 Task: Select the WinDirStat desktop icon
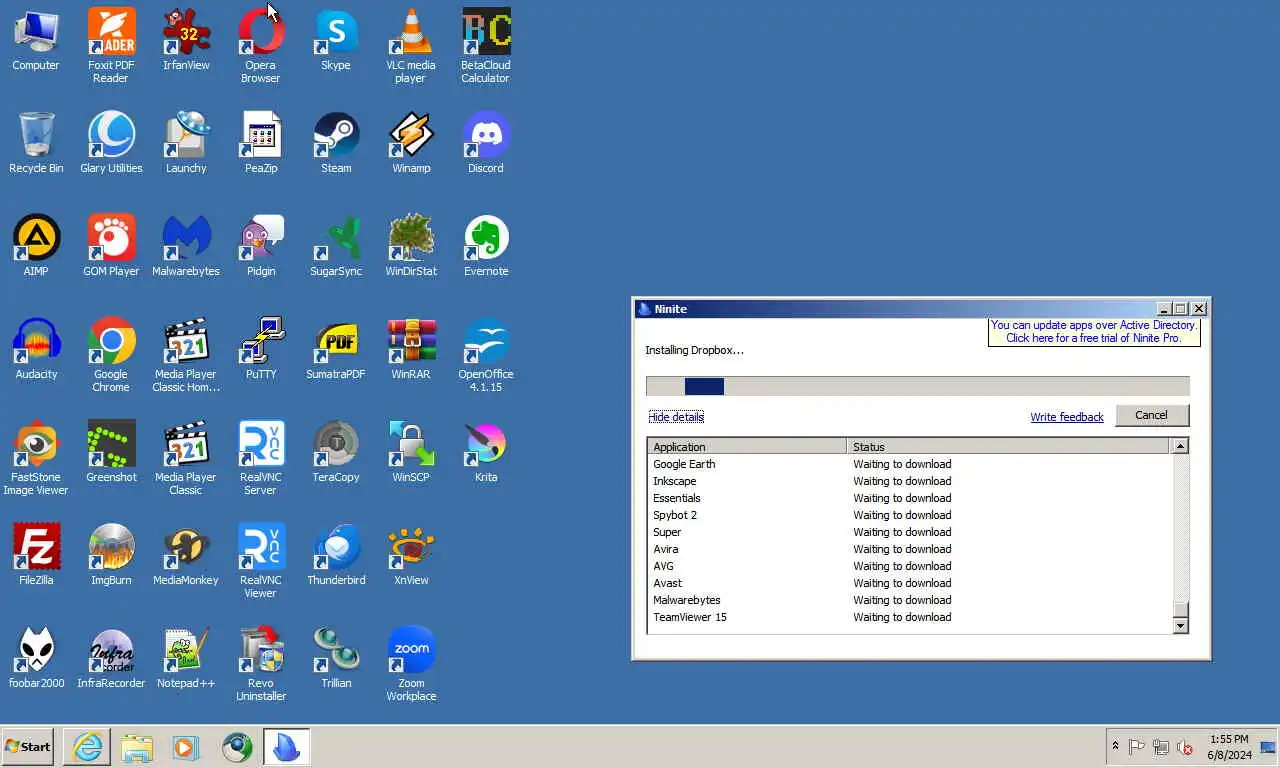click(411, 246)
